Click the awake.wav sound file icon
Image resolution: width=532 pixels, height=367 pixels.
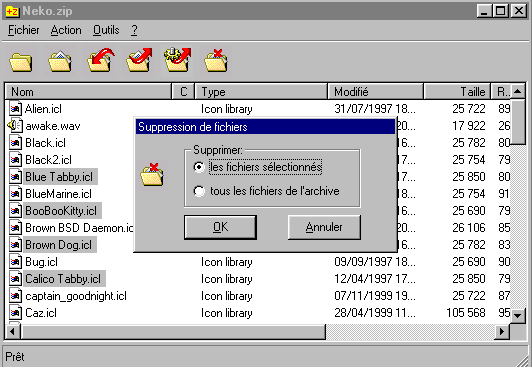click(15, 125)
